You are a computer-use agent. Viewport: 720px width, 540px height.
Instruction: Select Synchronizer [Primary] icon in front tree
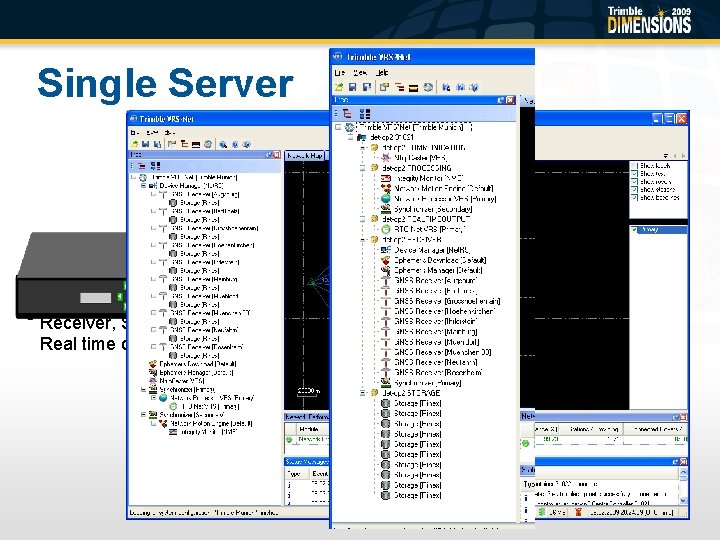(x=386, y=382)
